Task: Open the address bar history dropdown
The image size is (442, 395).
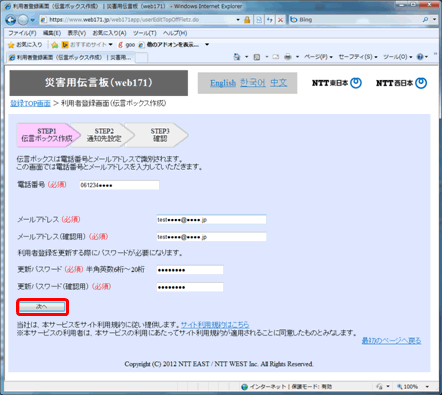Action: click(238, 20)
